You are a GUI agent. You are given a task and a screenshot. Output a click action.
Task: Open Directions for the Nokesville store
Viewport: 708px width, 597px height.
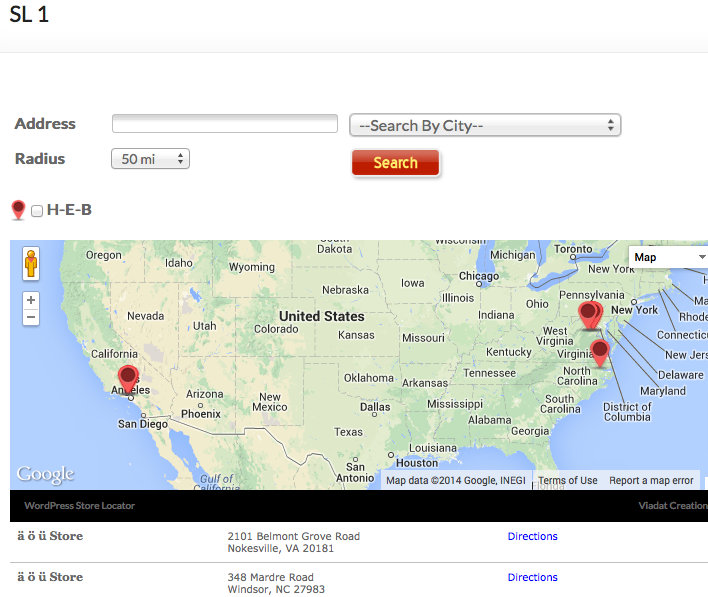tap(532, 536)
